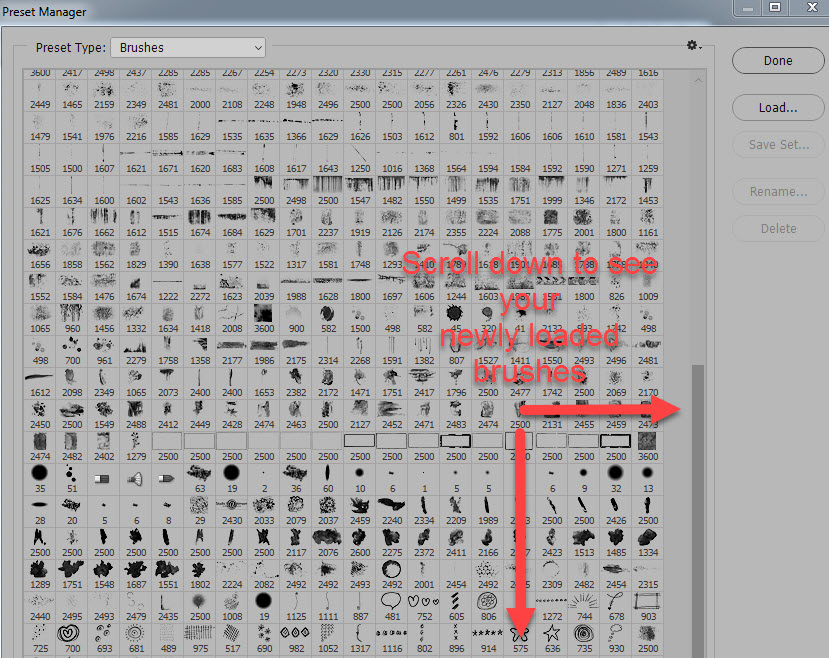Select the bead chain brush labeled 1116
Screen dimensions: 829x658
[392, 639]
